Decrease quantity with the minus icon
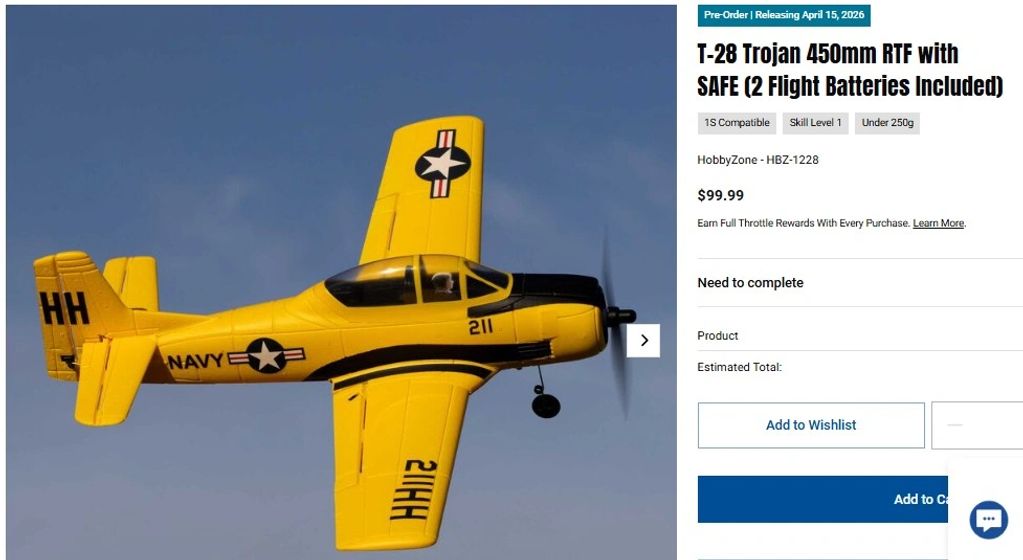The image size is (1023, 560). tap(954, 425)
